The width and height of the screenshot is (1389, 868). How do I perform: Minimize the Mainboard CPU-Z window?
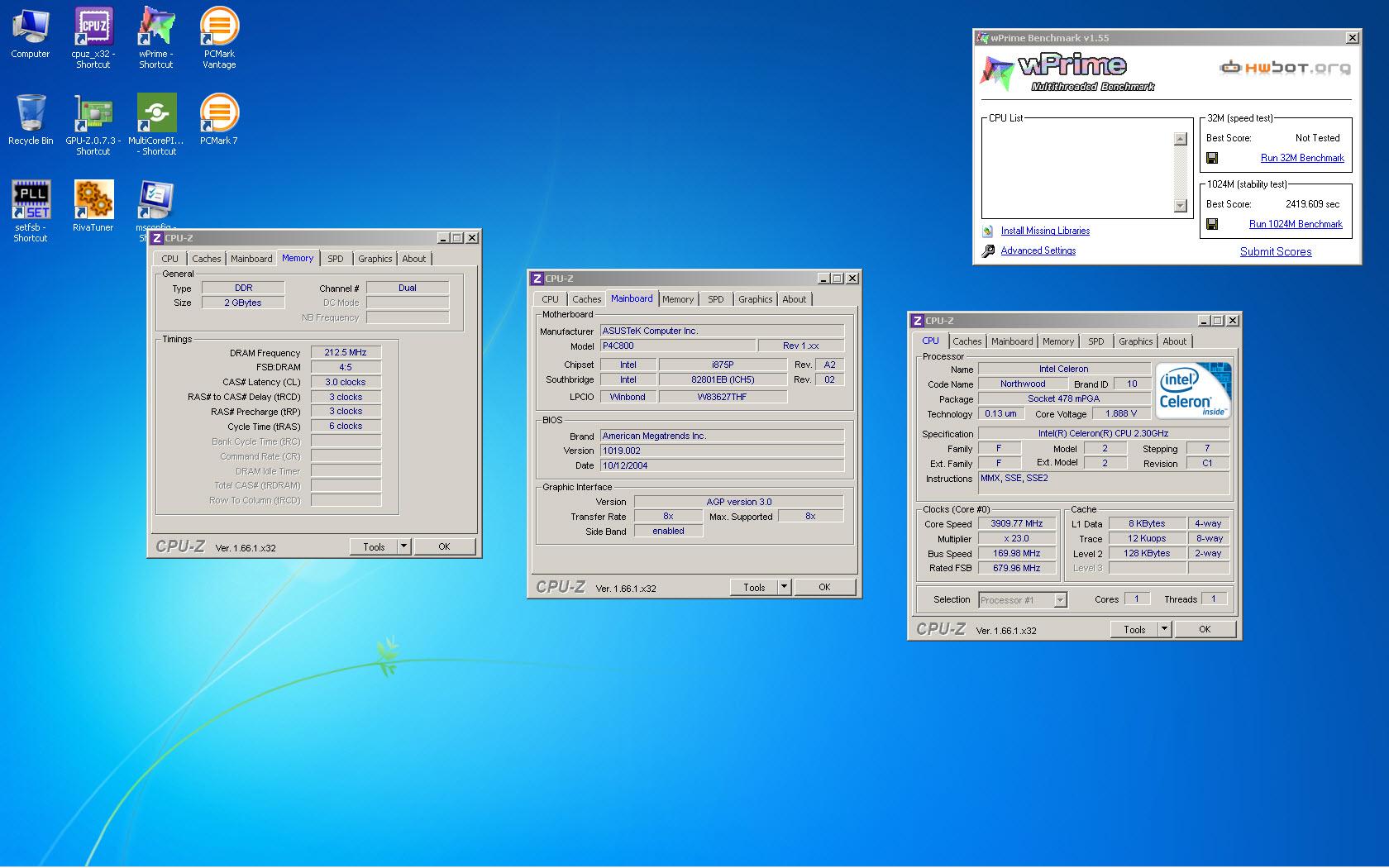pyautogui.click(x=823, y=279)
